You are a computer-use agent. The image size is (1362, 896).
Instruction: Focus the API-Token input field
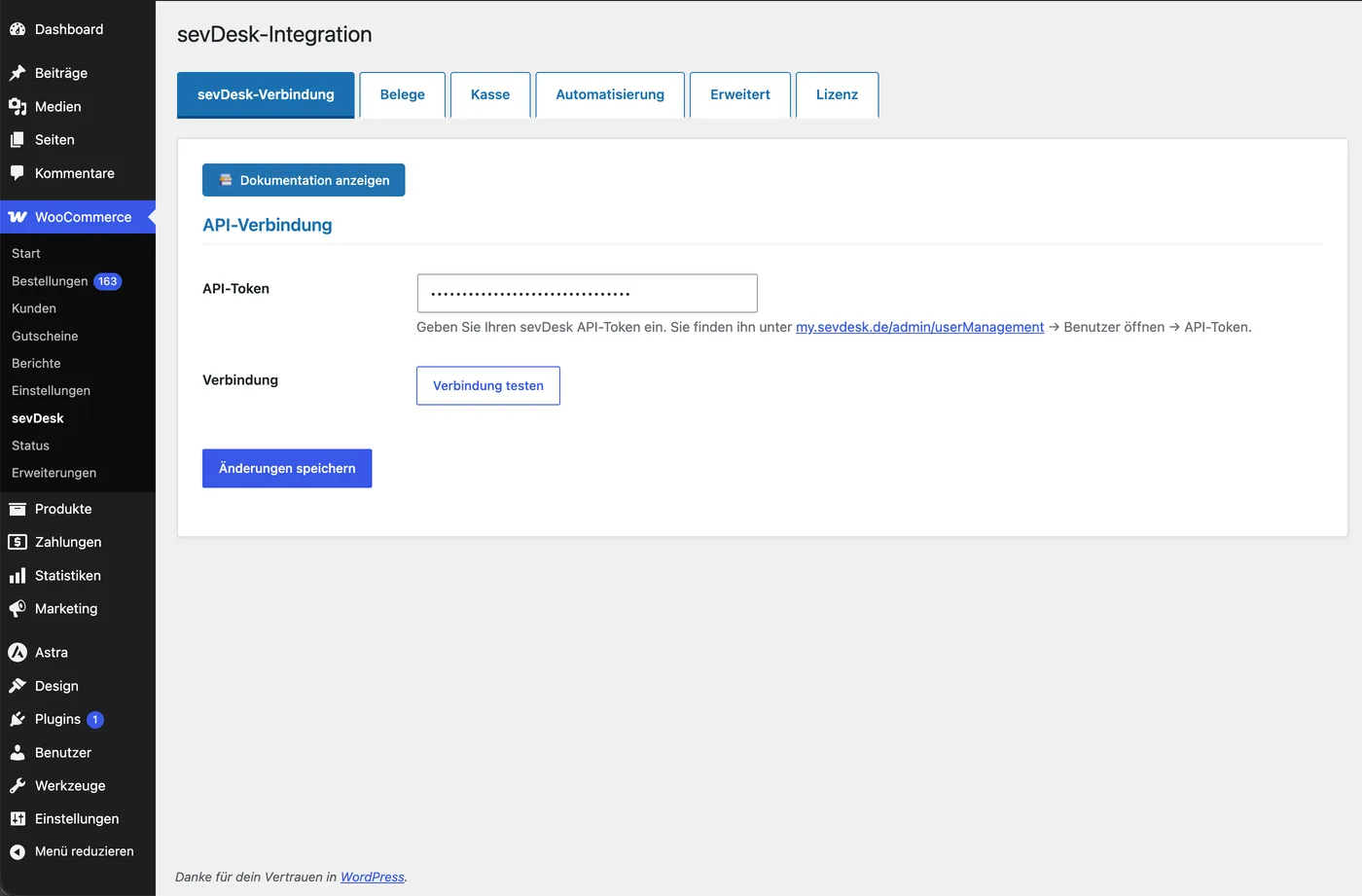588,293
